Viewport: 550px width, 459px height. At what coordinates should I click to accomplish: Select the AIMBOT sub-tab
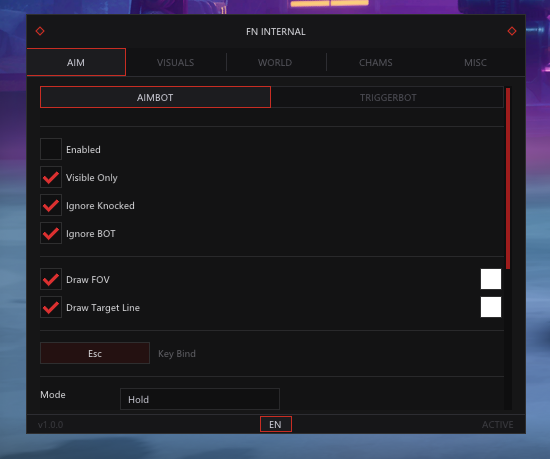click(x=155, y=97)
